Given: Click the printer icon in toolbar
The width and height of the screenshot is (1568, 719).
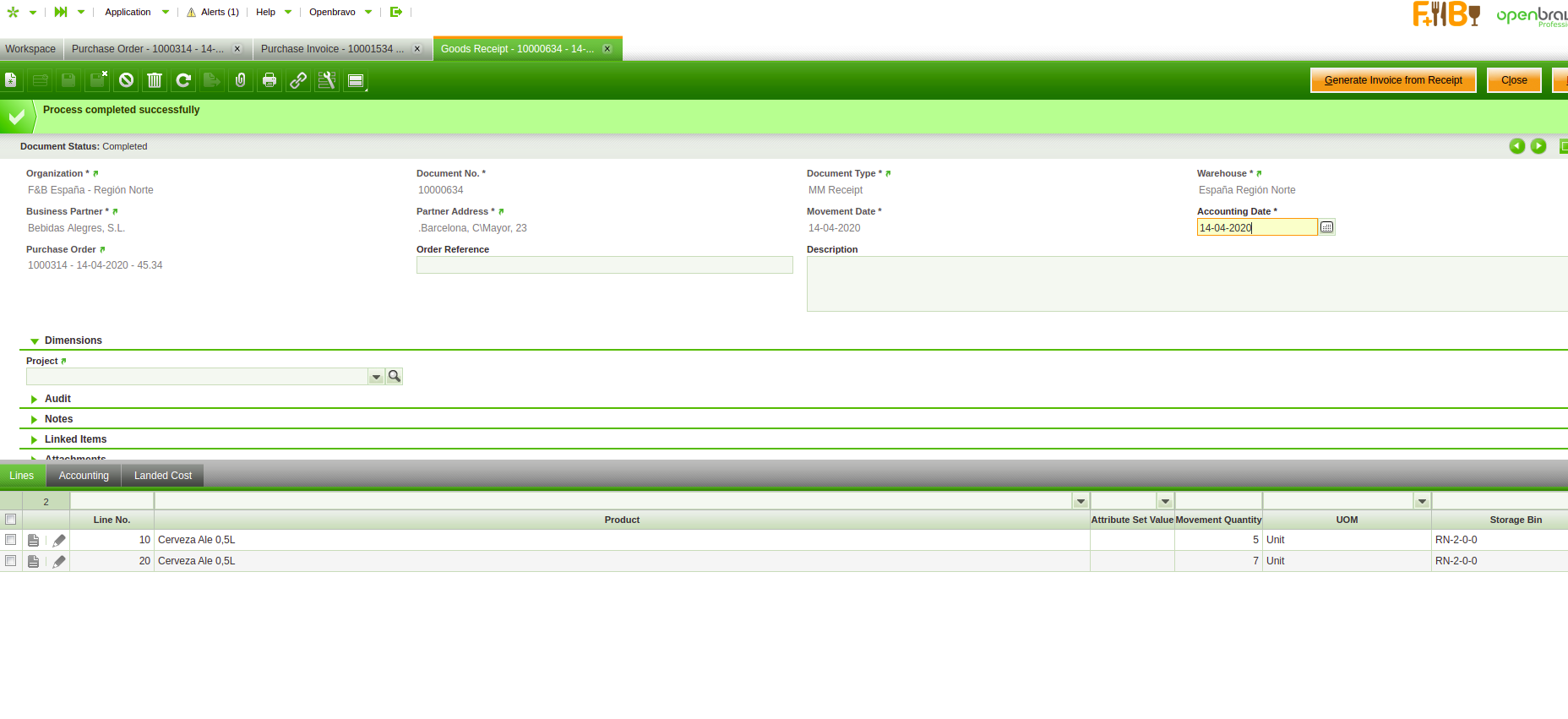Looking at the screenshot, I should pyautogui.click(x=269, y=80).
